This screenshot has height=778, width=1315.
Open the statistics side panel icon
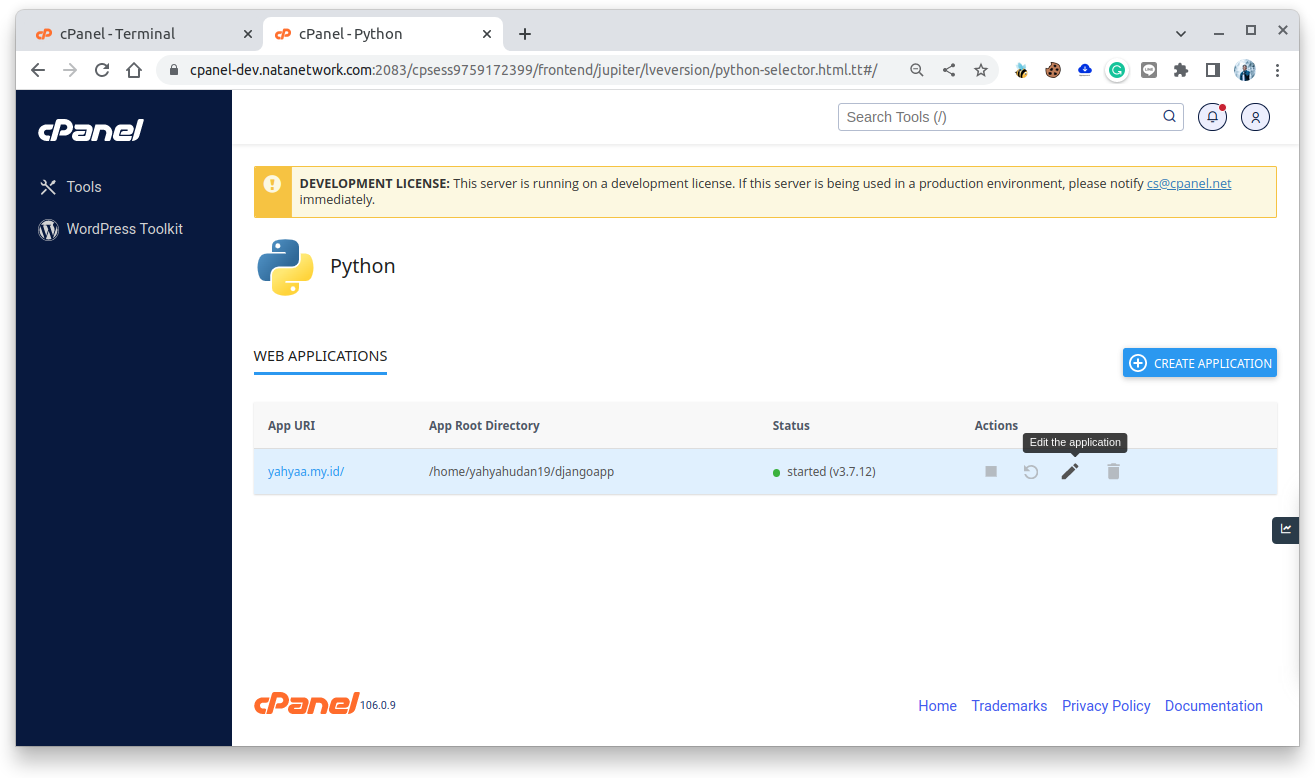pyautogui.click(x=1285, y=530)
